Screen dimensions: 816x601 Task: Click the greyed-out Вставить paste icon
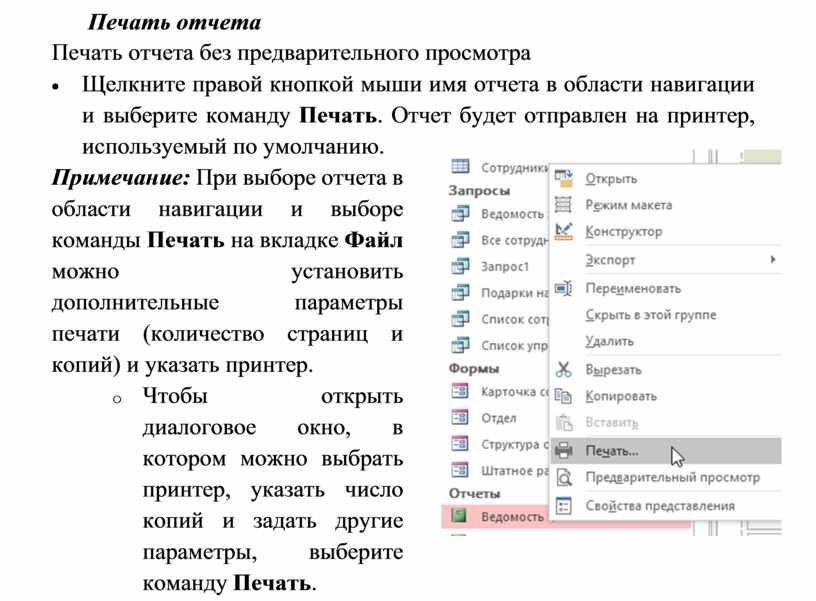(x=564, y=422)
